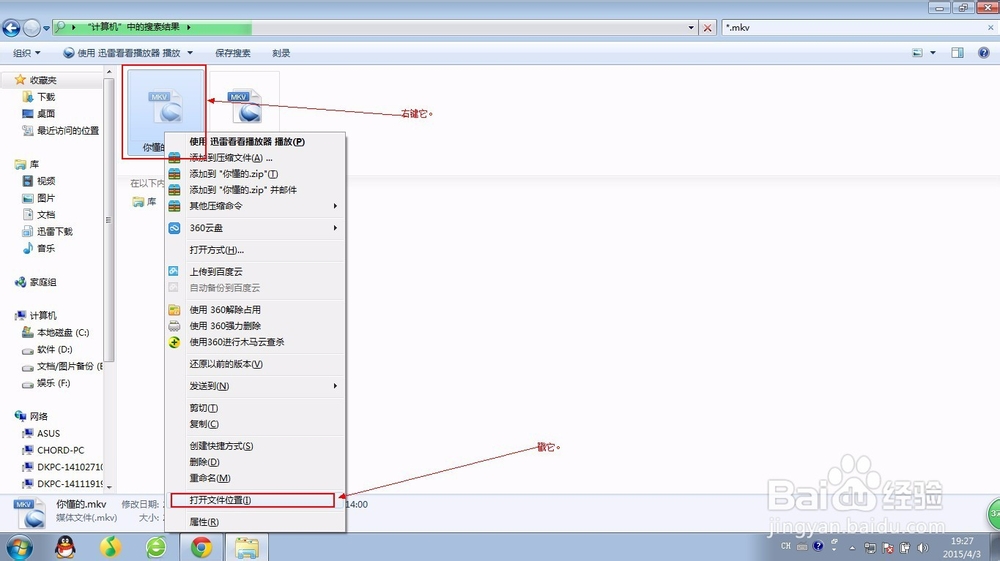
Task: Open the view options dropdown arrow
Action: coord(933,53)
